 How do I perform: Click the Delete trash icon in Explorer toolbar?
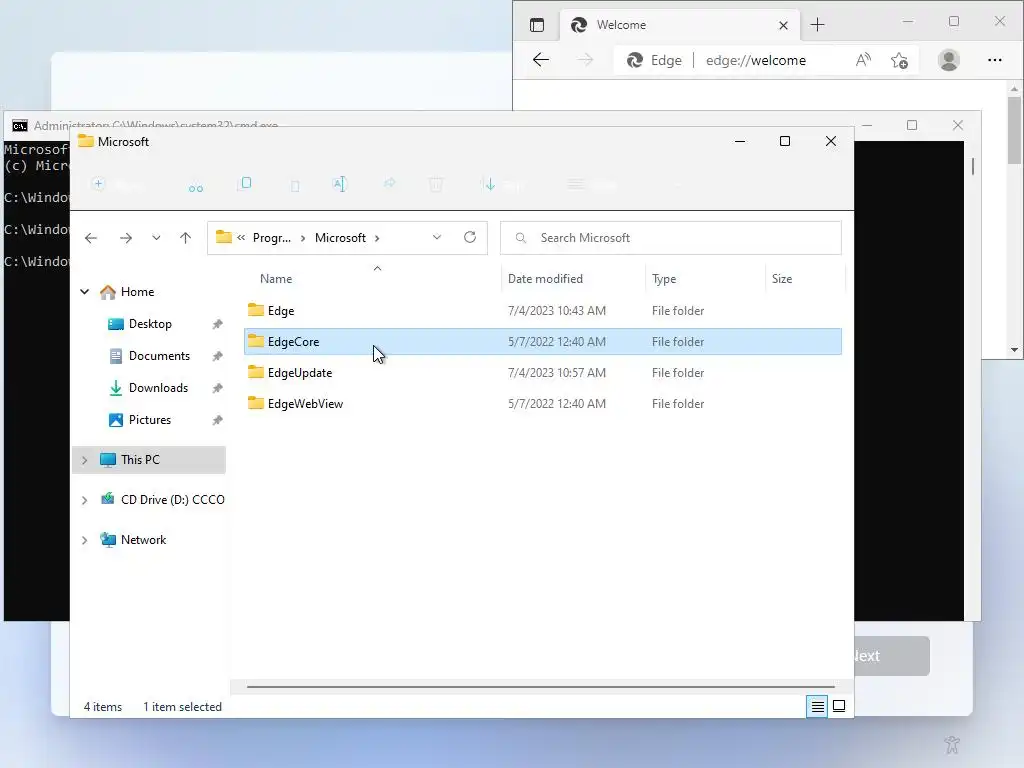[436, 185]
